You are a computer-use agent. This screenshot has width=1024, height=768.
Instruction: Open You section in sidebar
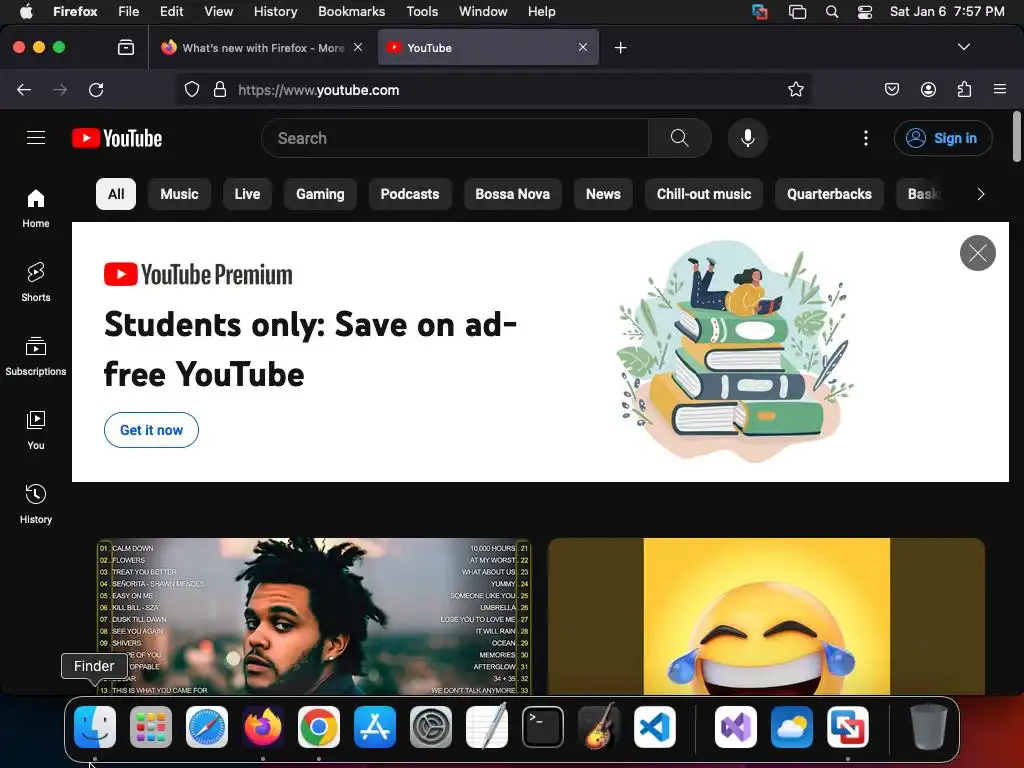click(x=36, y=430)
